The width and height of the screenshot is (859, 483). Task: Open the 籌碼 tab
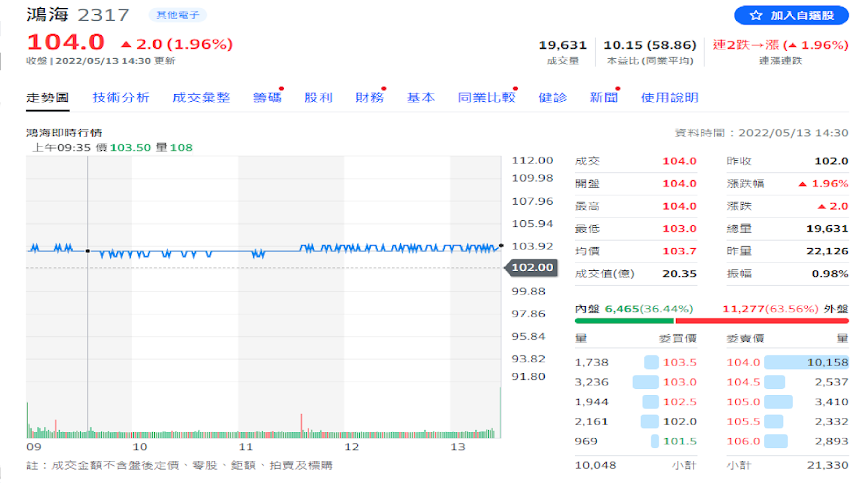tap(267, 97)
